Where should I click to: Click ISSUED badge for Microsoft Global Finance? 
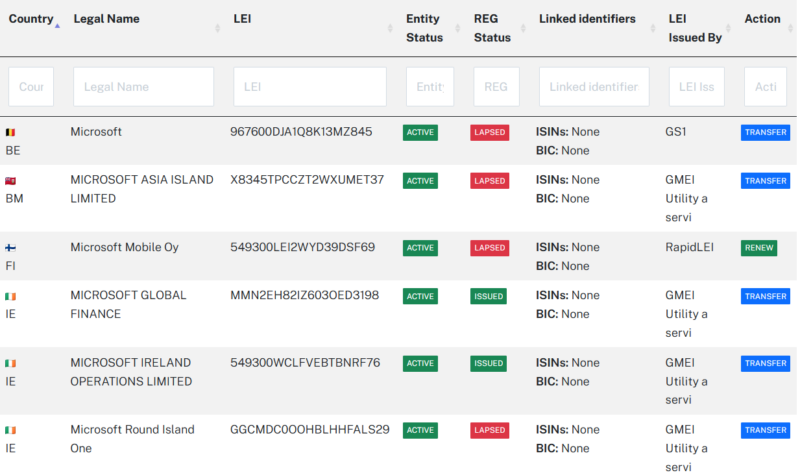[488, 296]
